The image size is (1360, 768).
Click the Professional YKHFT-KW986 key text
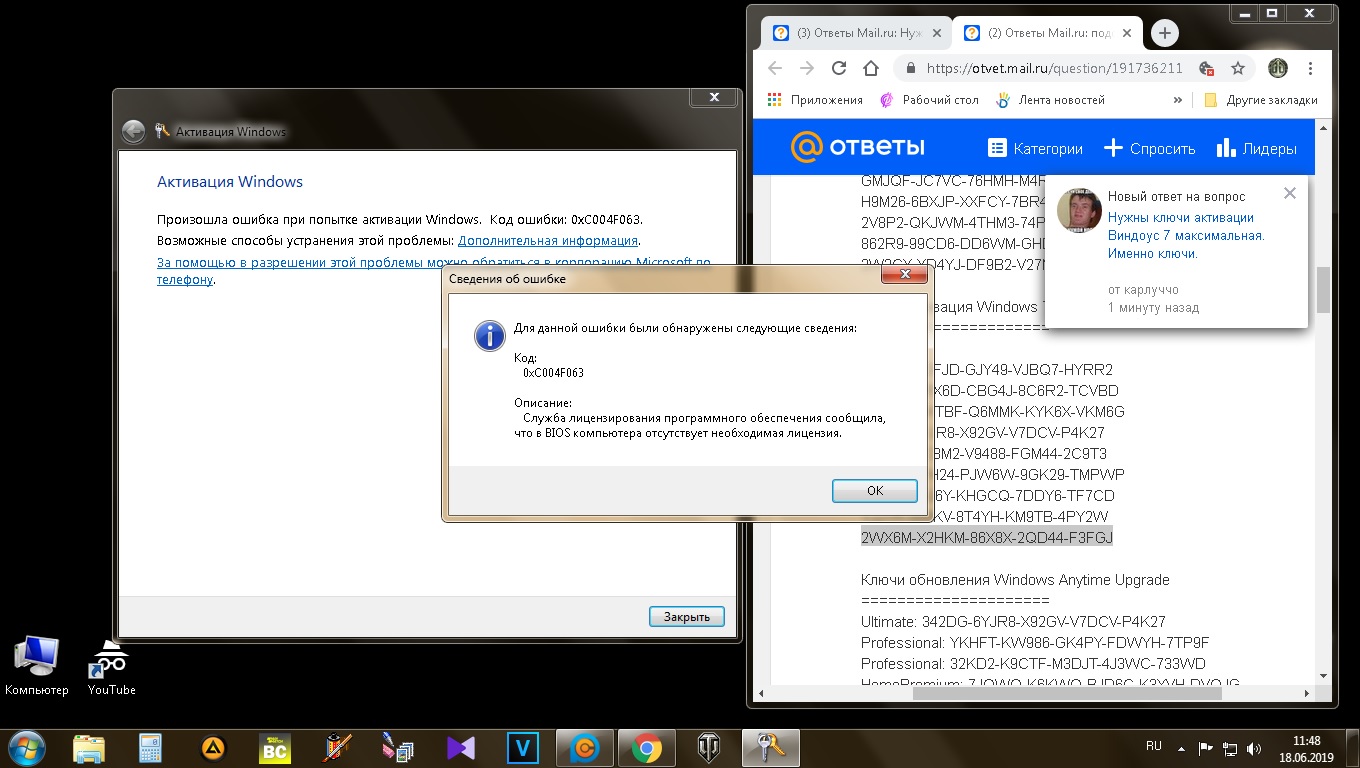pos(1035,643)
